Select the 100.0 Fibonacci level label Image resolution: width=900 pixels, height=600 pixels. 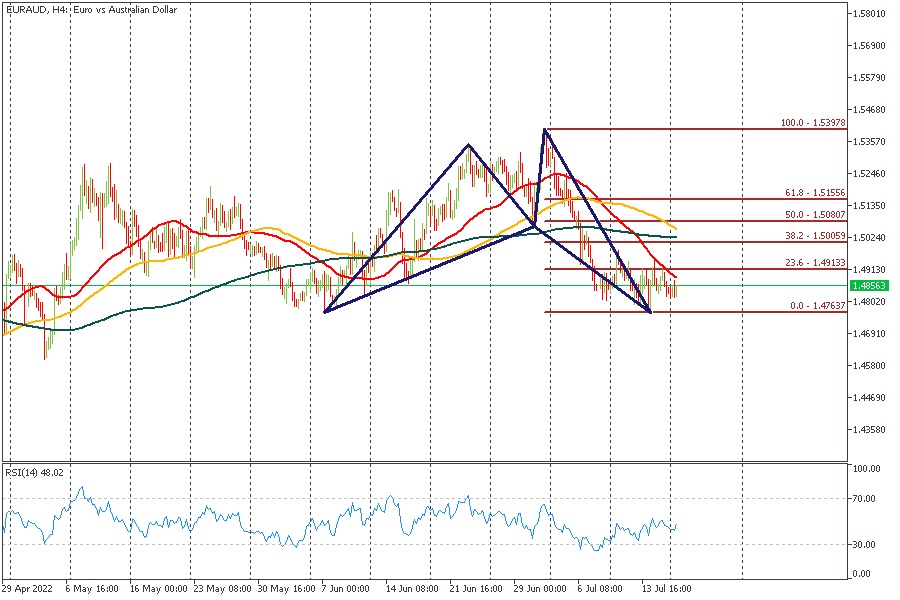[x=813, y=123]
